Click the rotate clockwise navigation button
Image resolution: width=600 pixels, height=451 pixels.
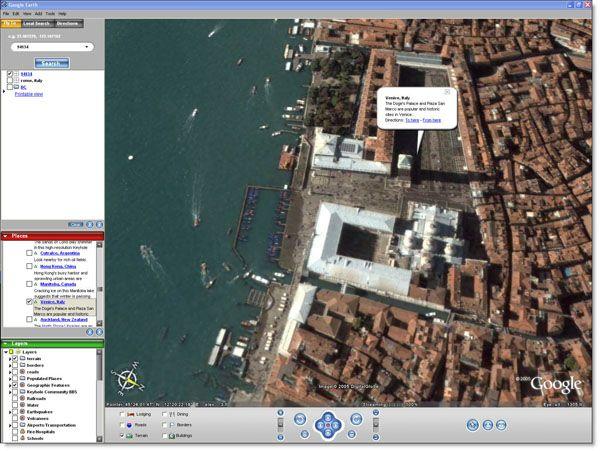[356, 418]
